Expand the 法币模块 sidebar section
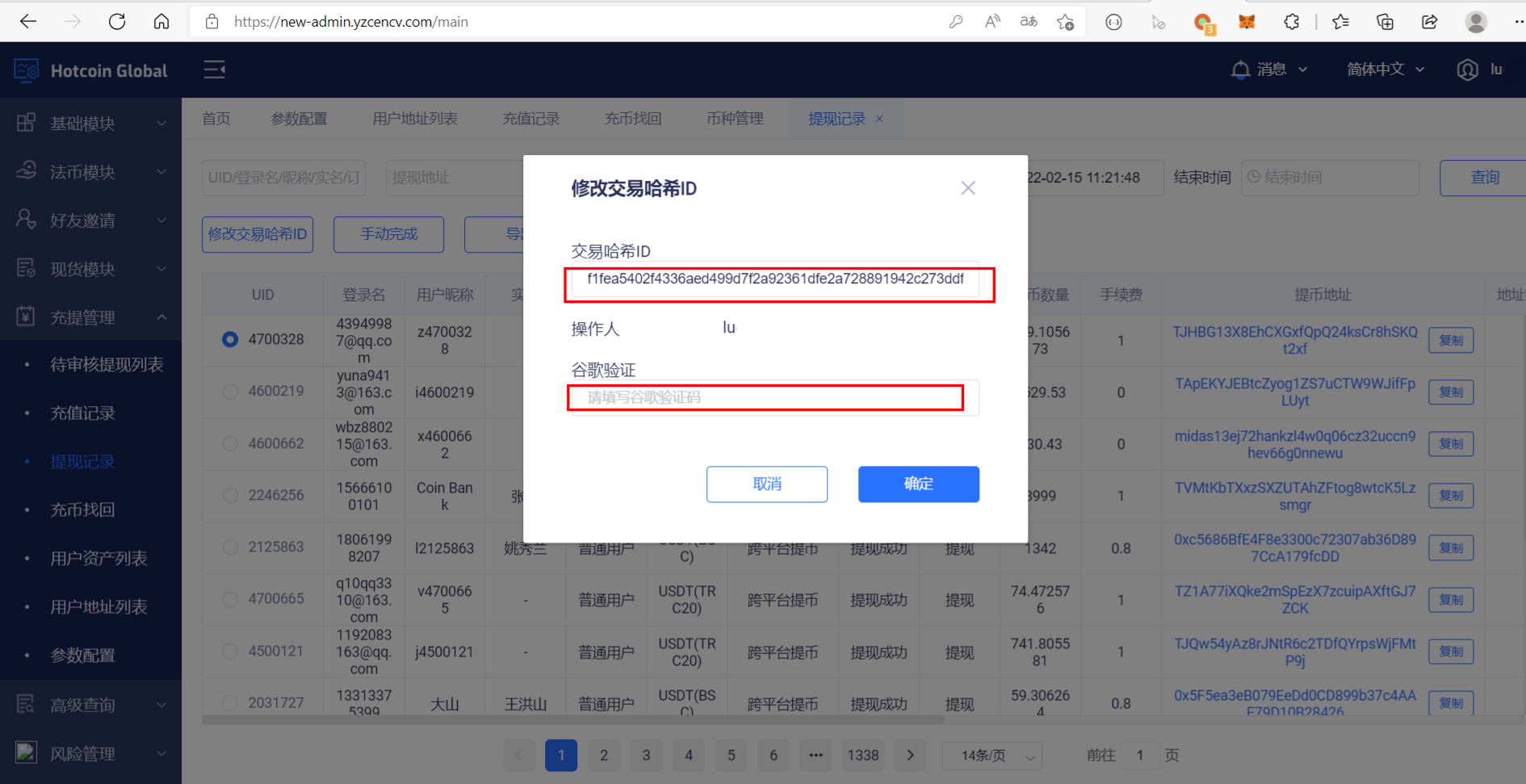This screenshot has height=784, width=1526. 25,171
